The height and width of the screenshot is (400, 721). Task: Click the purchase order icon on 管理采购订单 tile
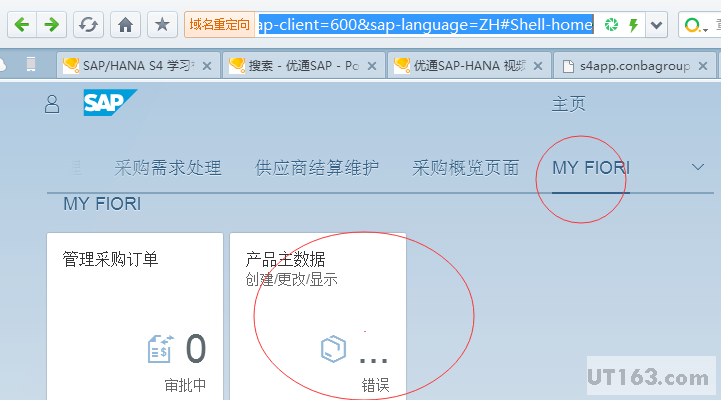(161, 349)
